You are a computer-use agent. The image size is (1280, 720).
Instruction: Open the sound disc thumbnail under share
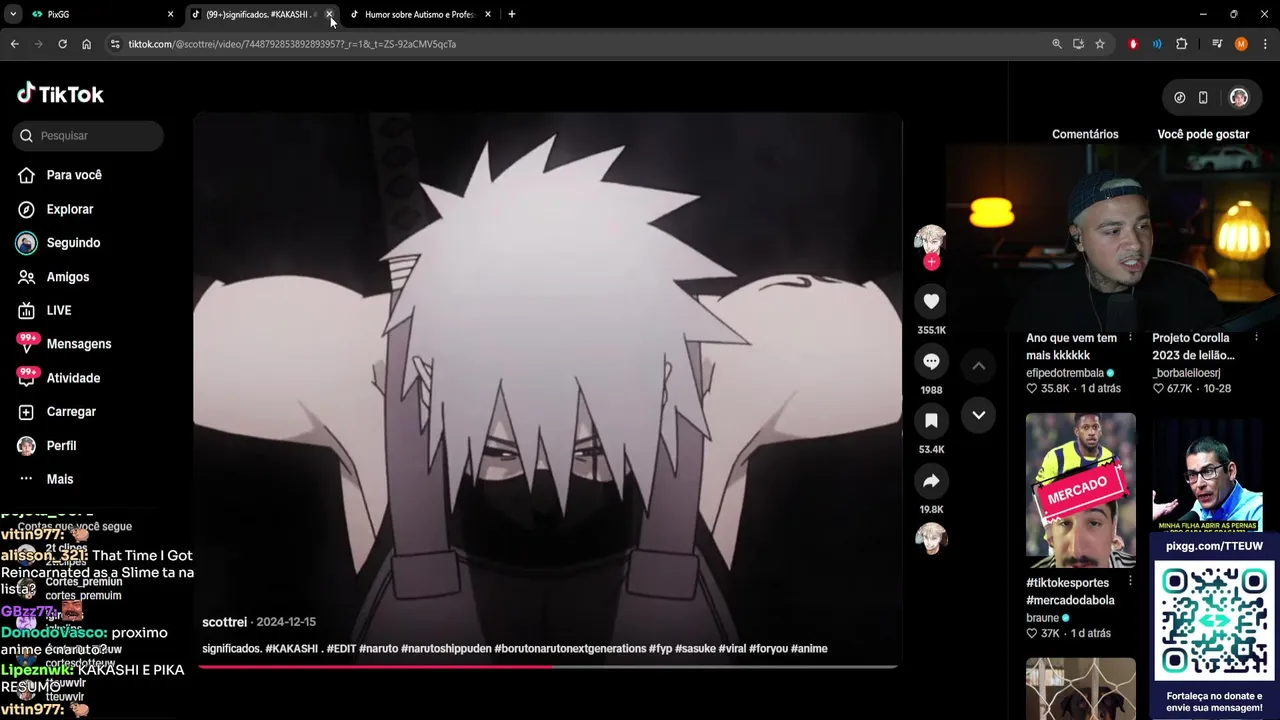point(931,538)
